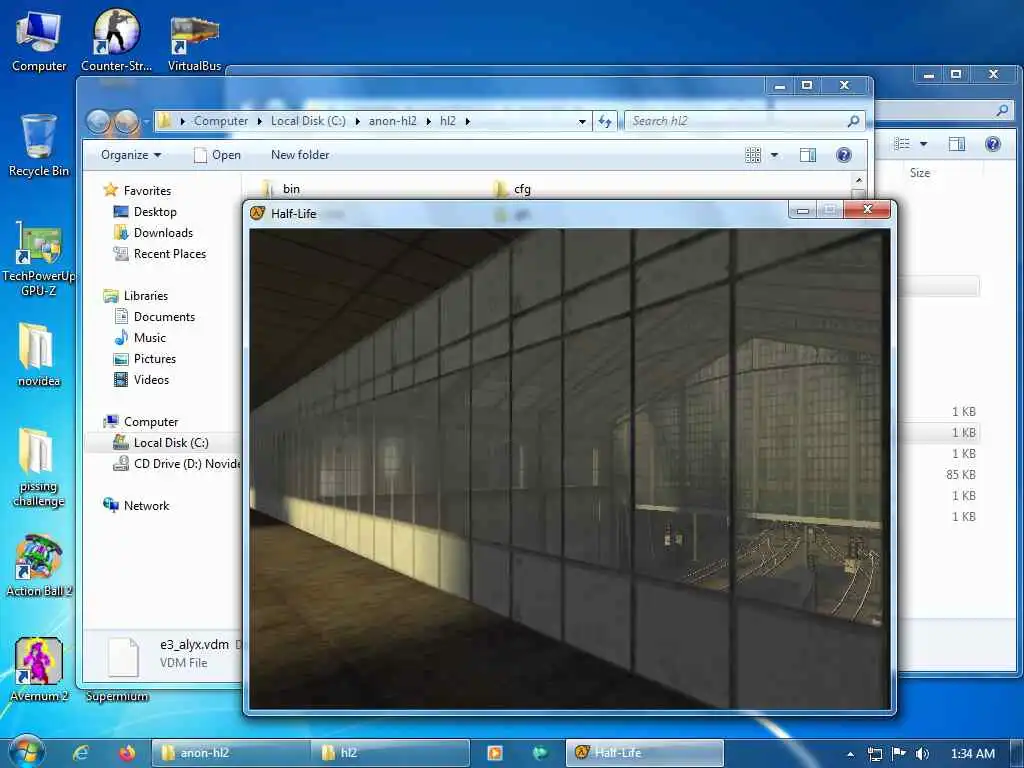Click Size column header in rear window
This screenshot has height=768, width=1024.
pos(920,172)
